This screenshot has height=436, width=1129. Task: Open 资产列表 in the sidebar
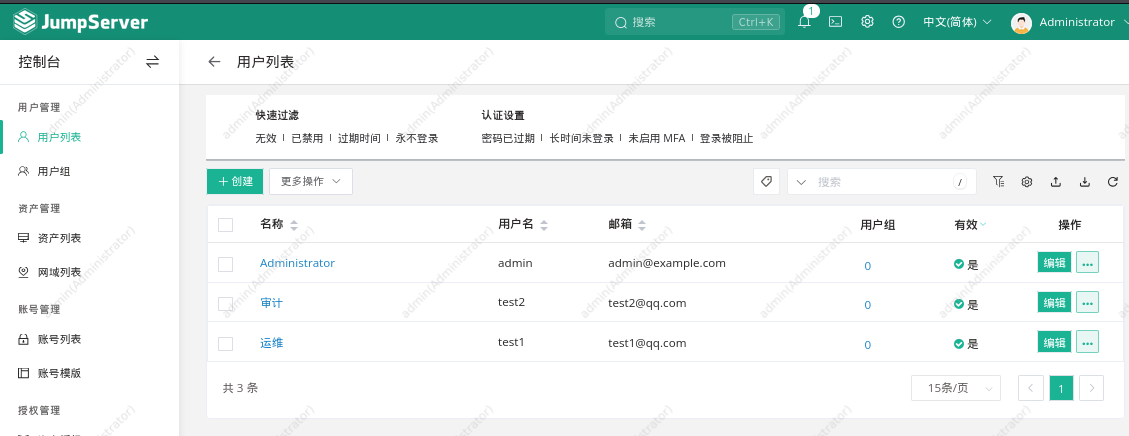click(59, 238)
